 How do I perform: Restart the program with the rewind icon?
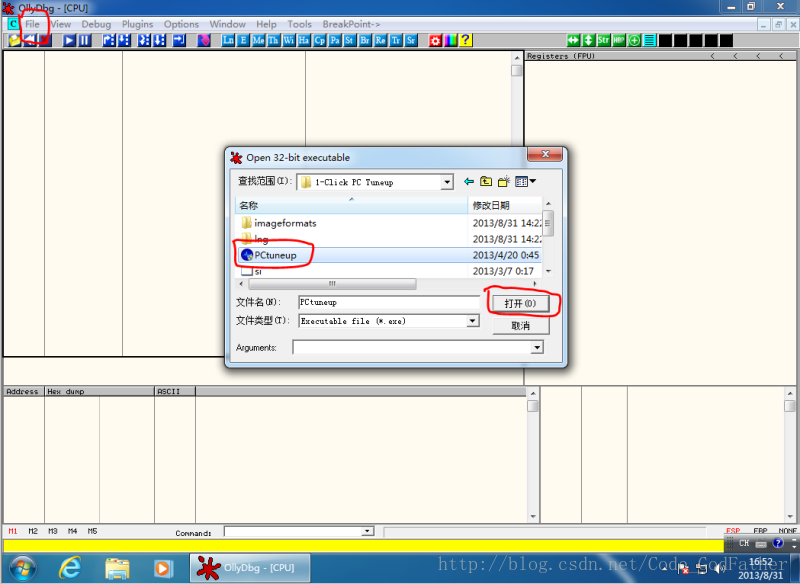[31, 40]
